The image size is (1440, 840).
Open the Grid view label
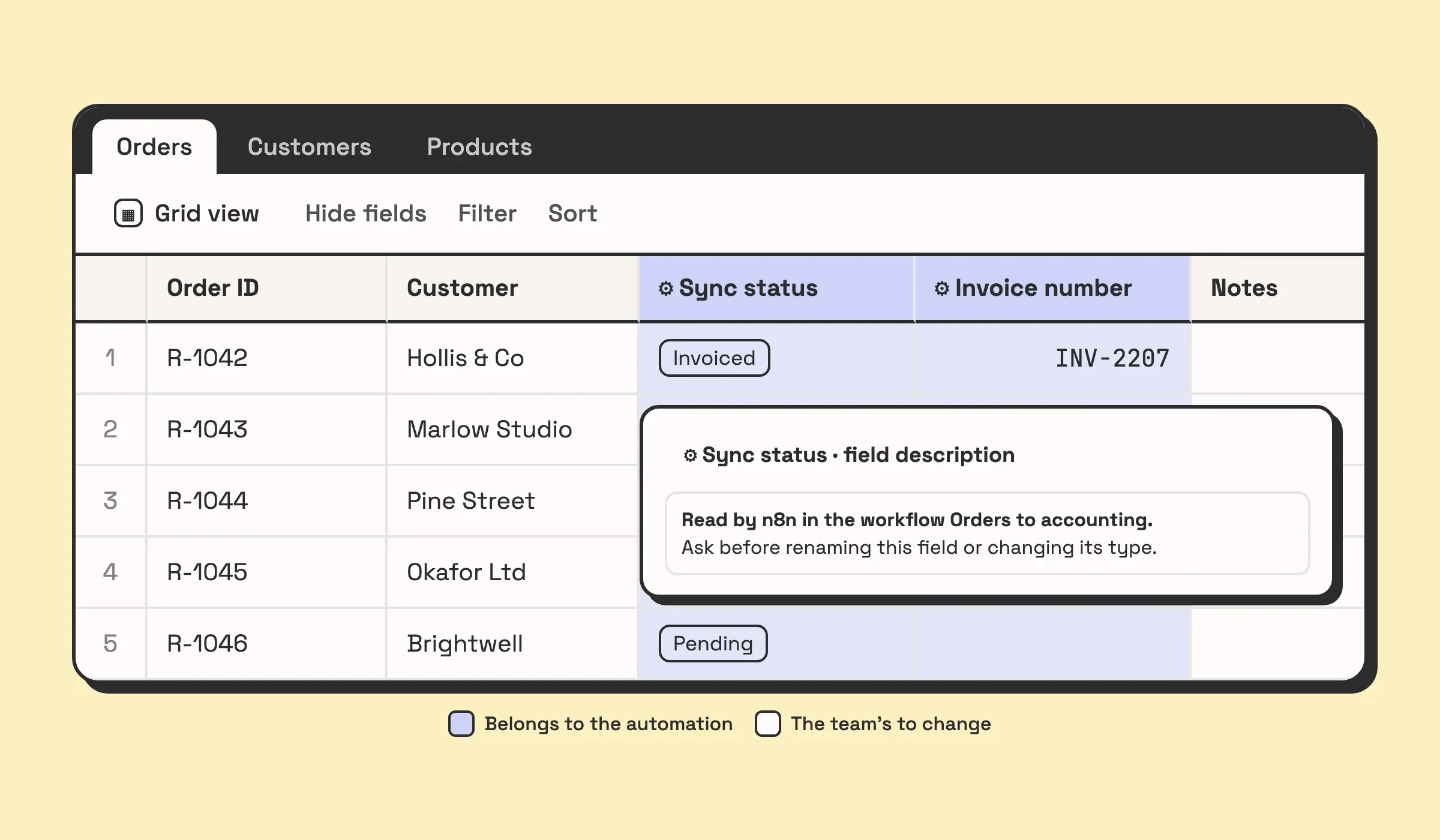(207, 214)
